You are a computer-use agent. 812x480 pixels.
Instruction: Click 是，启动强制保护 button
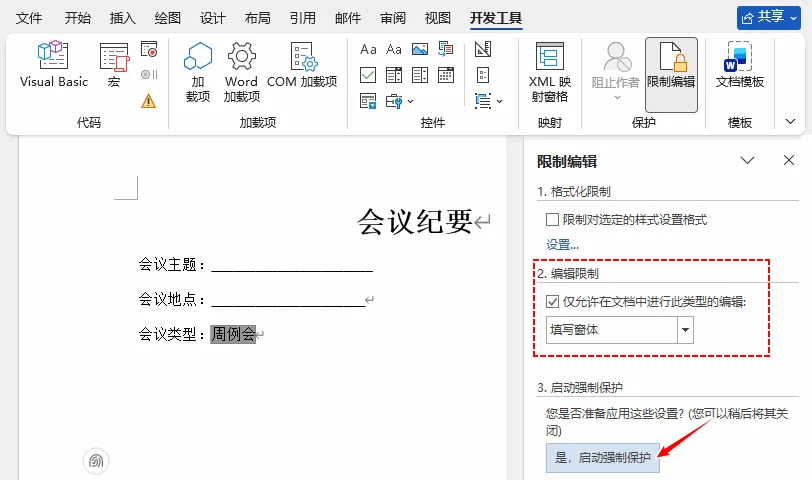click(603, 458)
